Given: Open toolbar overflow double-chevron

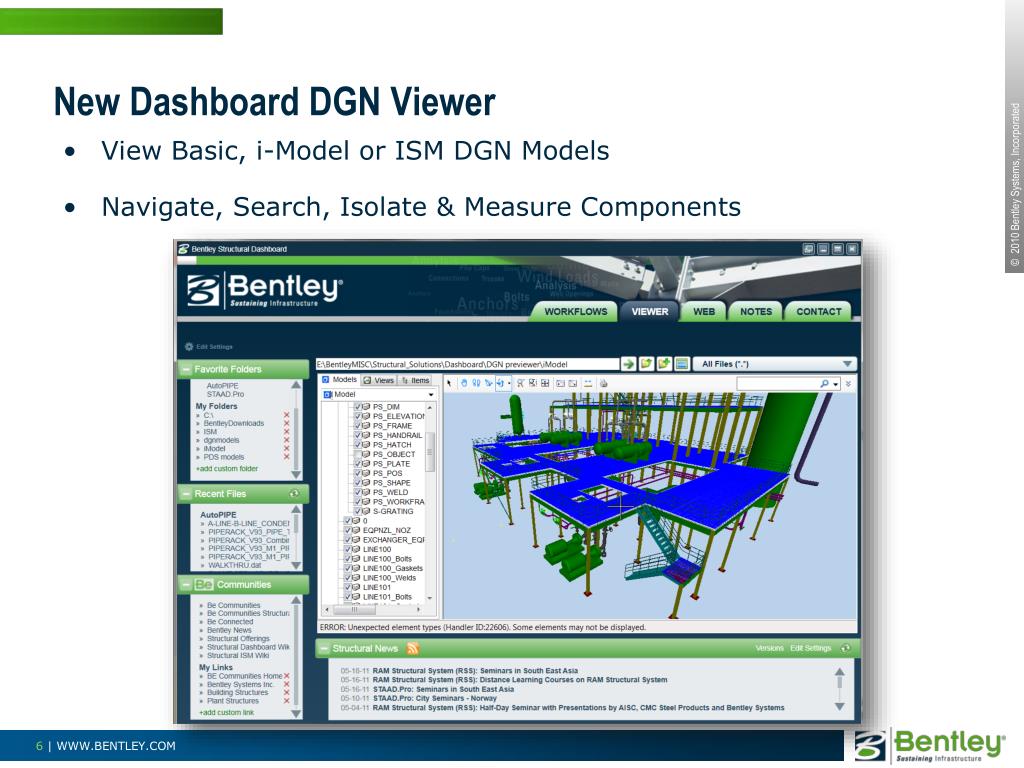Looking at the screenshot, I should tap(848, 384).
